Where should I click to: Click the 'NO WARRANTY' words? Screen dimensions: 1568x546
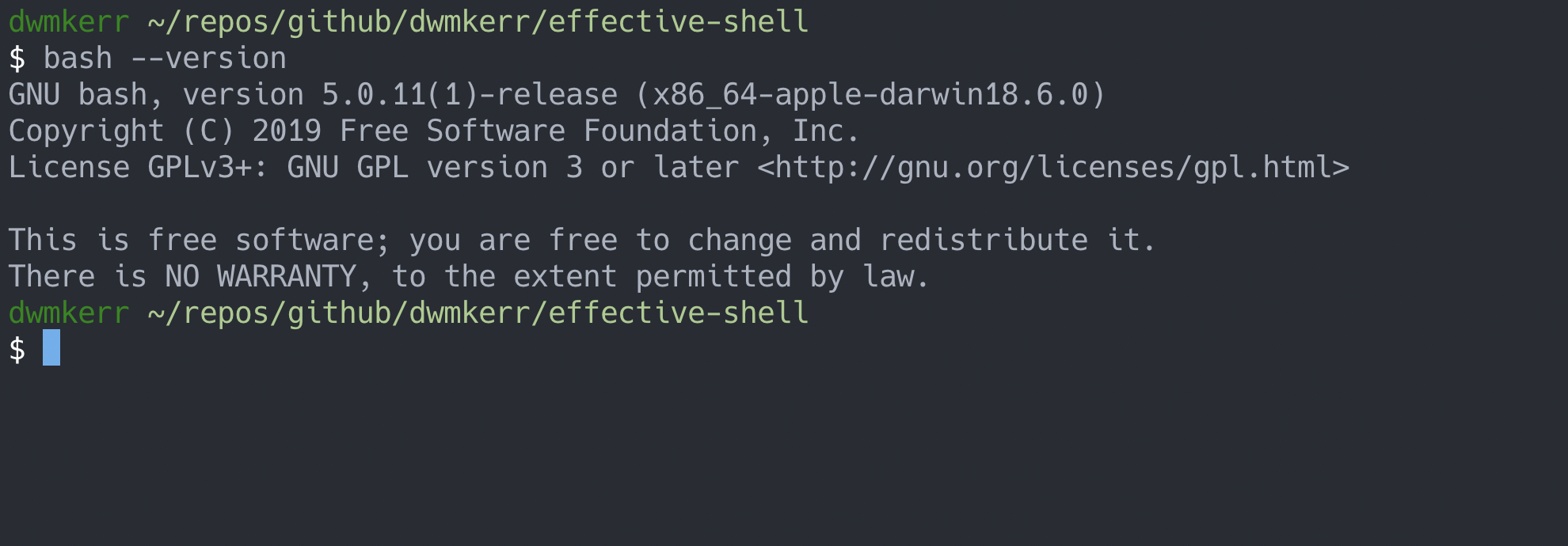point(261,277)
